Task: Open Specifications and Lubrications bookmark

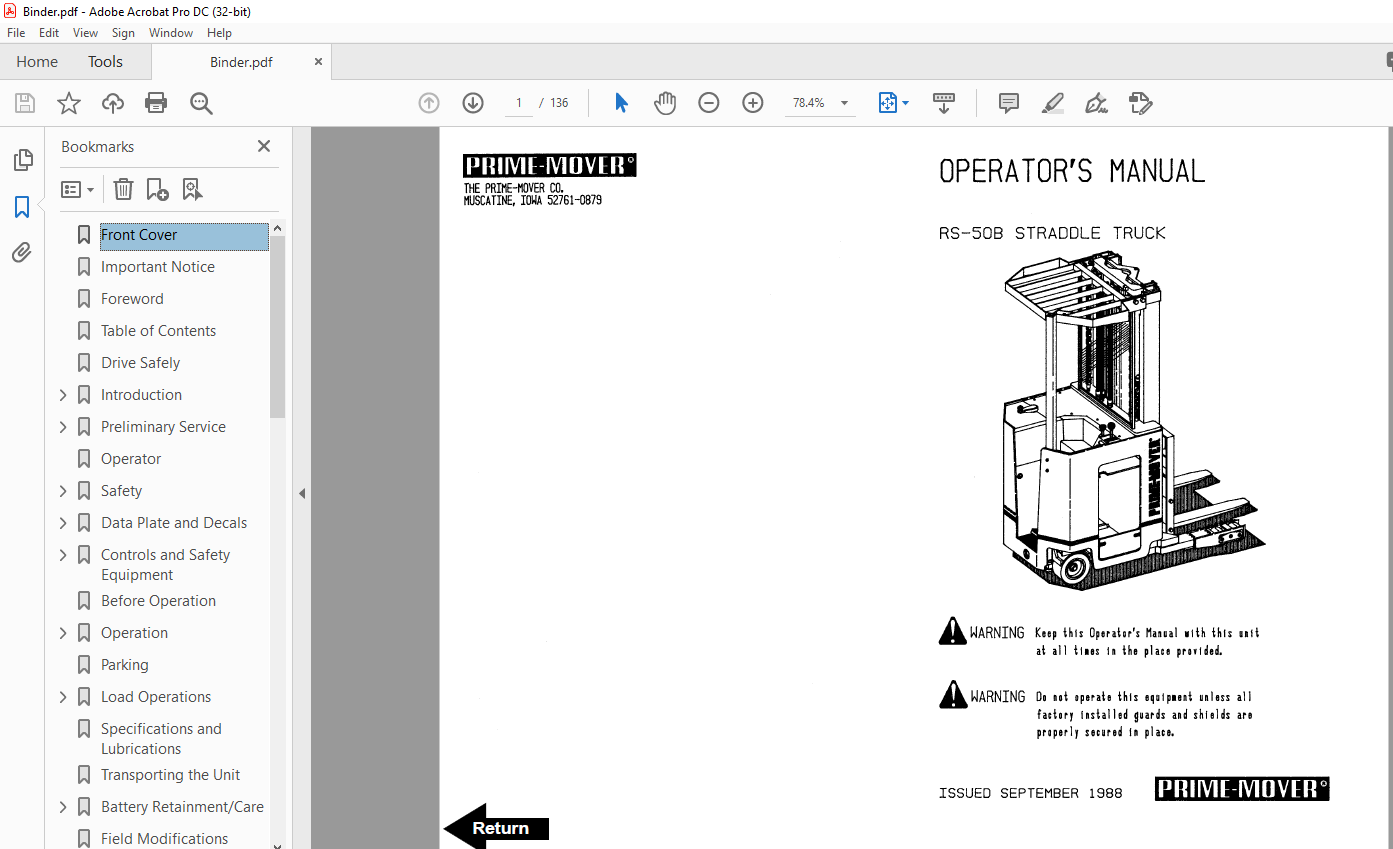Action: 161,739
